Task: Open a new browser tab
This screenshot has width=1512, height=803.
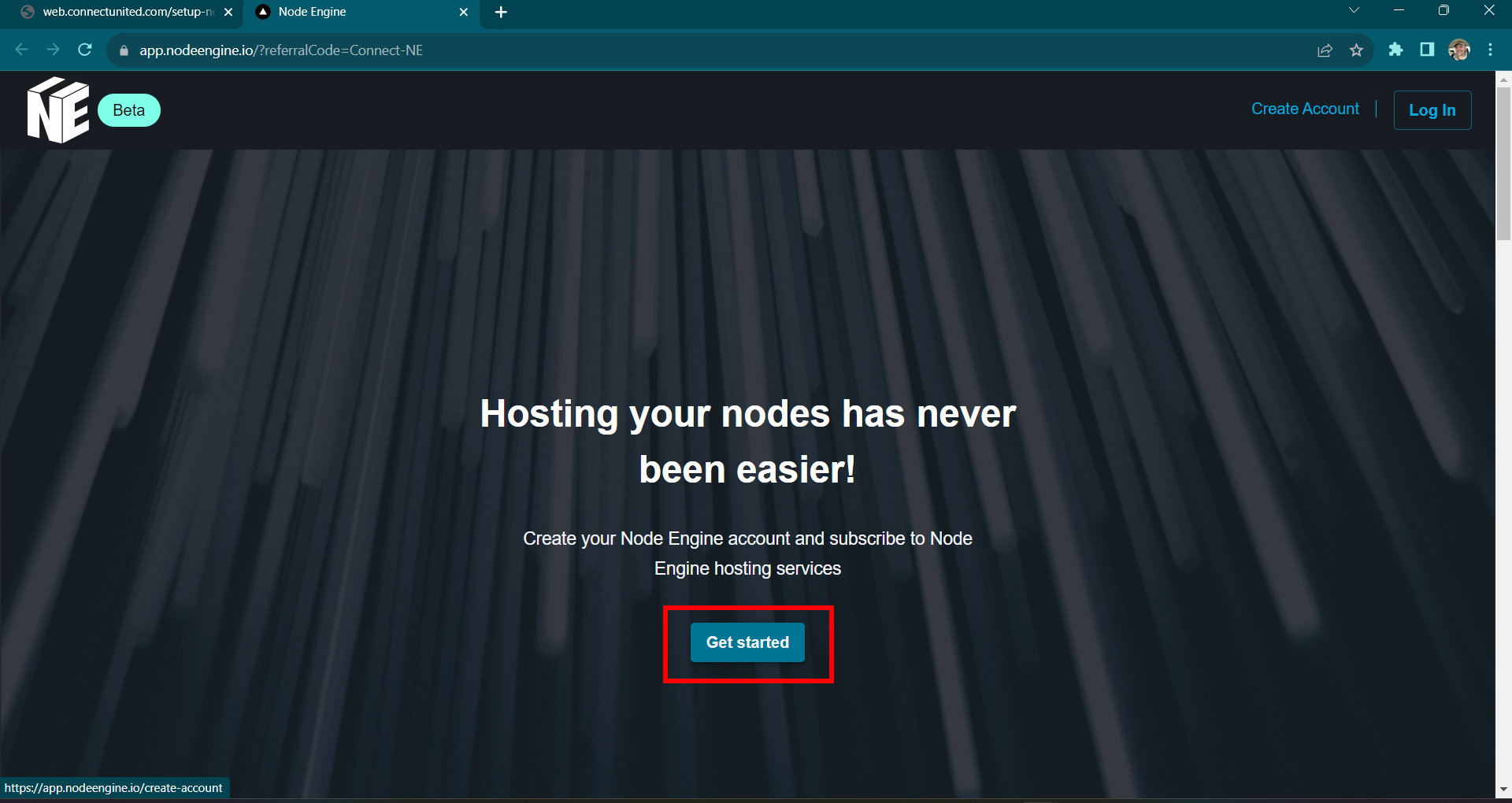Action: click(x=501, y=12)
